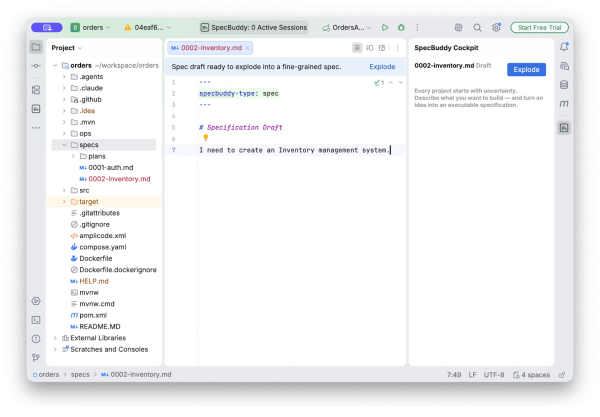Switch editor to editor and preview mode
600x417 pixels.
pos(369,48)
